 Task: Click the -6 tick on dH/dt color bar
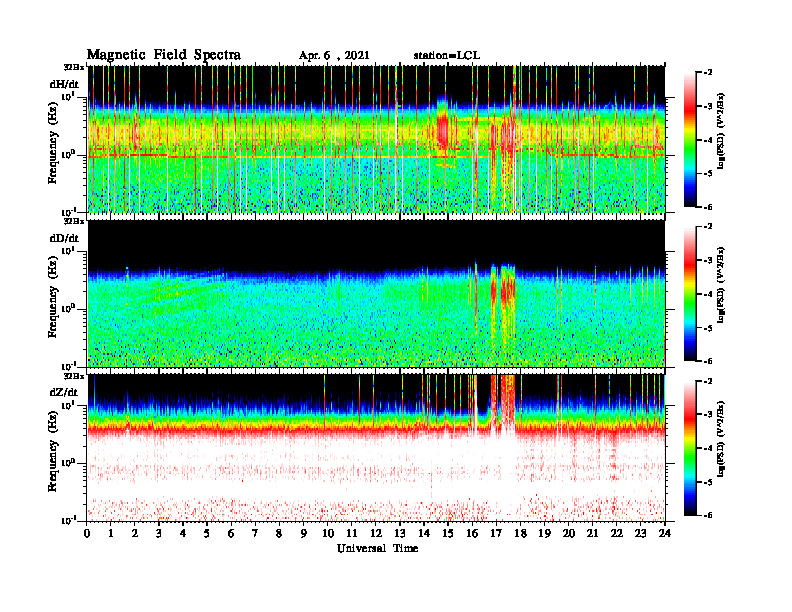pos(709,207)
